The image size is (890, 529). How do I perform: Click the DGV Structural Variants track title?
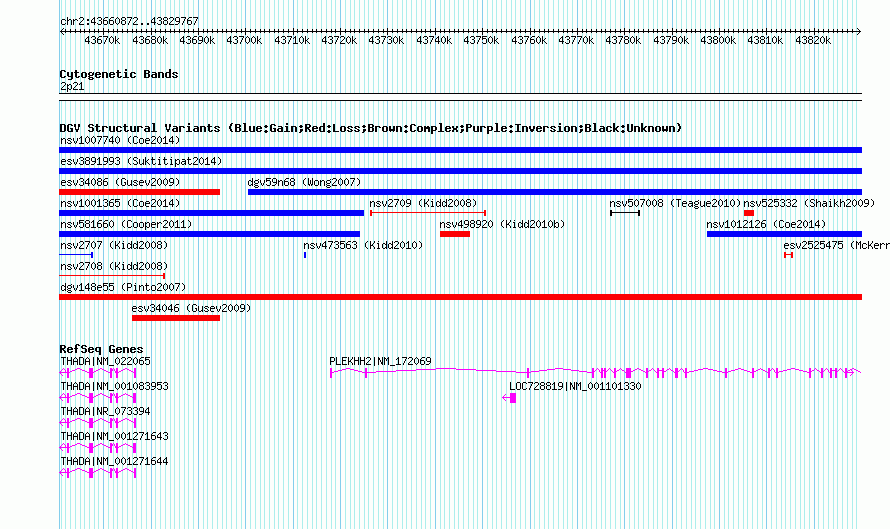click(x=371, y=128)
